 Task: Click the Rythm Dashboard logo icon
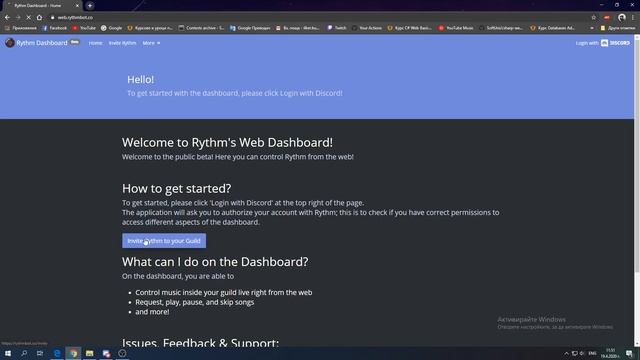pyautogui.click(x=10, y=43)
